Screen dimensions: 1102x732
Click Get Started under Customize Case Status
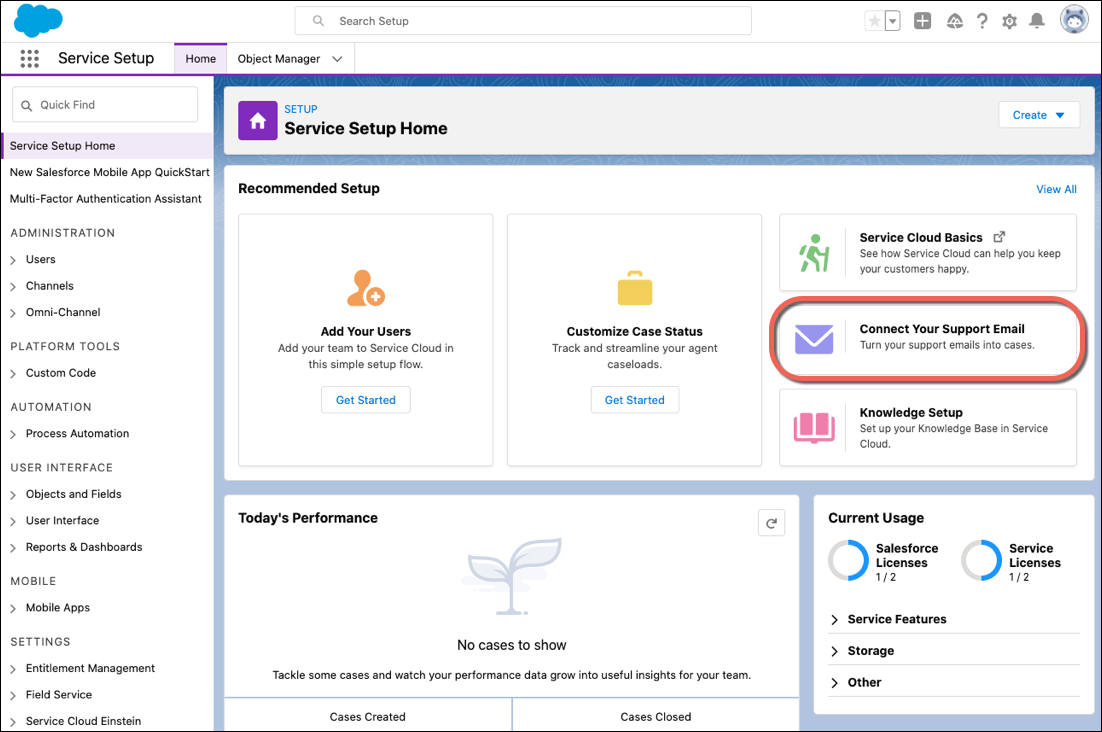635,400
